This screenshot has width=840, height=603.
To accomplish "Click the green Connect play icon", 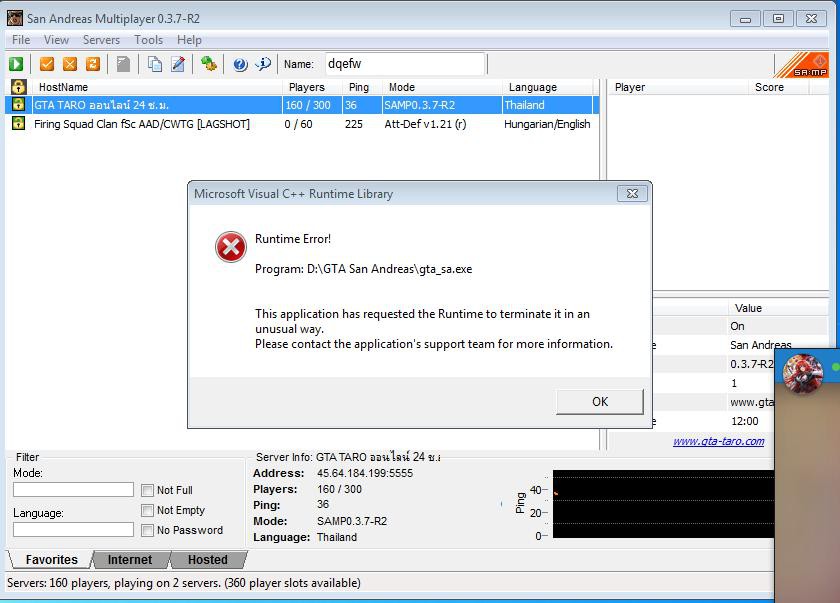I will tap(16, 64).
